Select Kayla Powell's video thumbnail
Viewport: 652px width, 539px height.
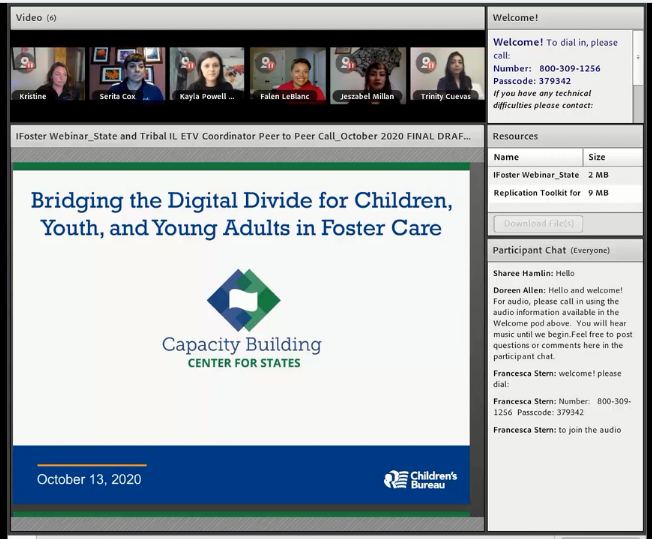207,74
